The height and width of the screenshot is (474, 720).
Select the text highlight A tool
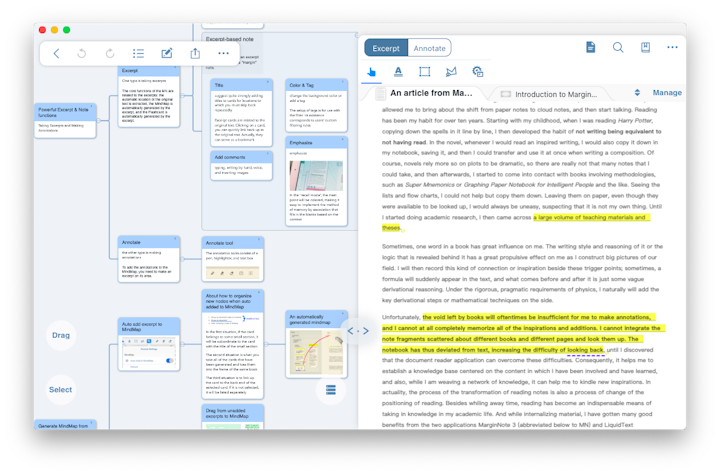tap(398, 72)
